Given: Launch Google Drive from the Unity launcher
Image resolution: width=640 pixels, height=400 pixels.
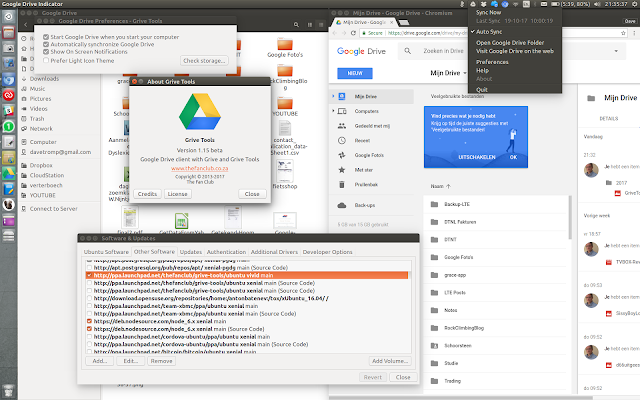Looking at the screenshot, I should coord(9,173).
